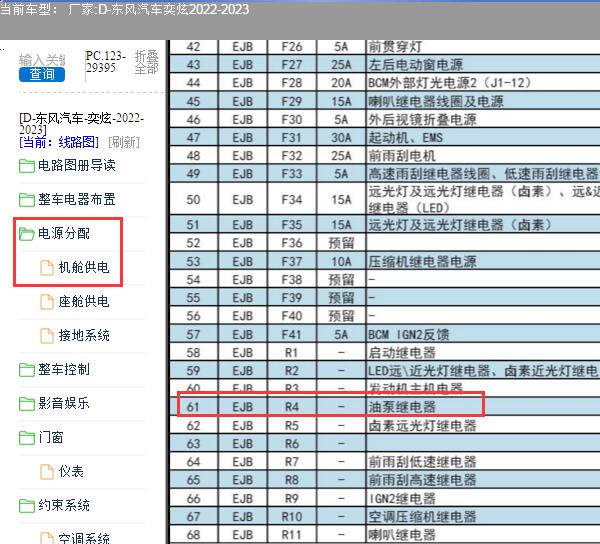Expand the 门窗 folder
Image resolution: width=600 pixels, height=544 pixels.
pos(51,438)
